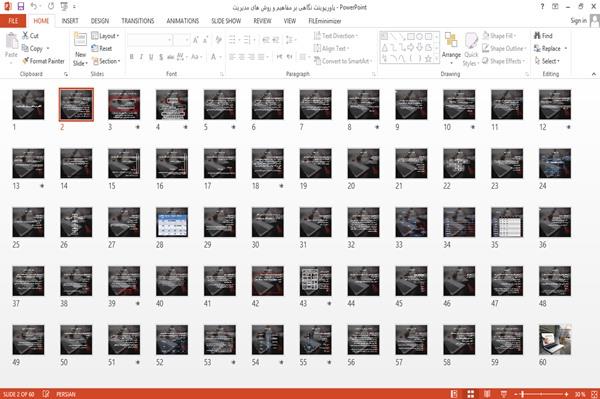Cut the selected slide
Image resolution: width=600 pixels, height=399 pixels.
30,36
